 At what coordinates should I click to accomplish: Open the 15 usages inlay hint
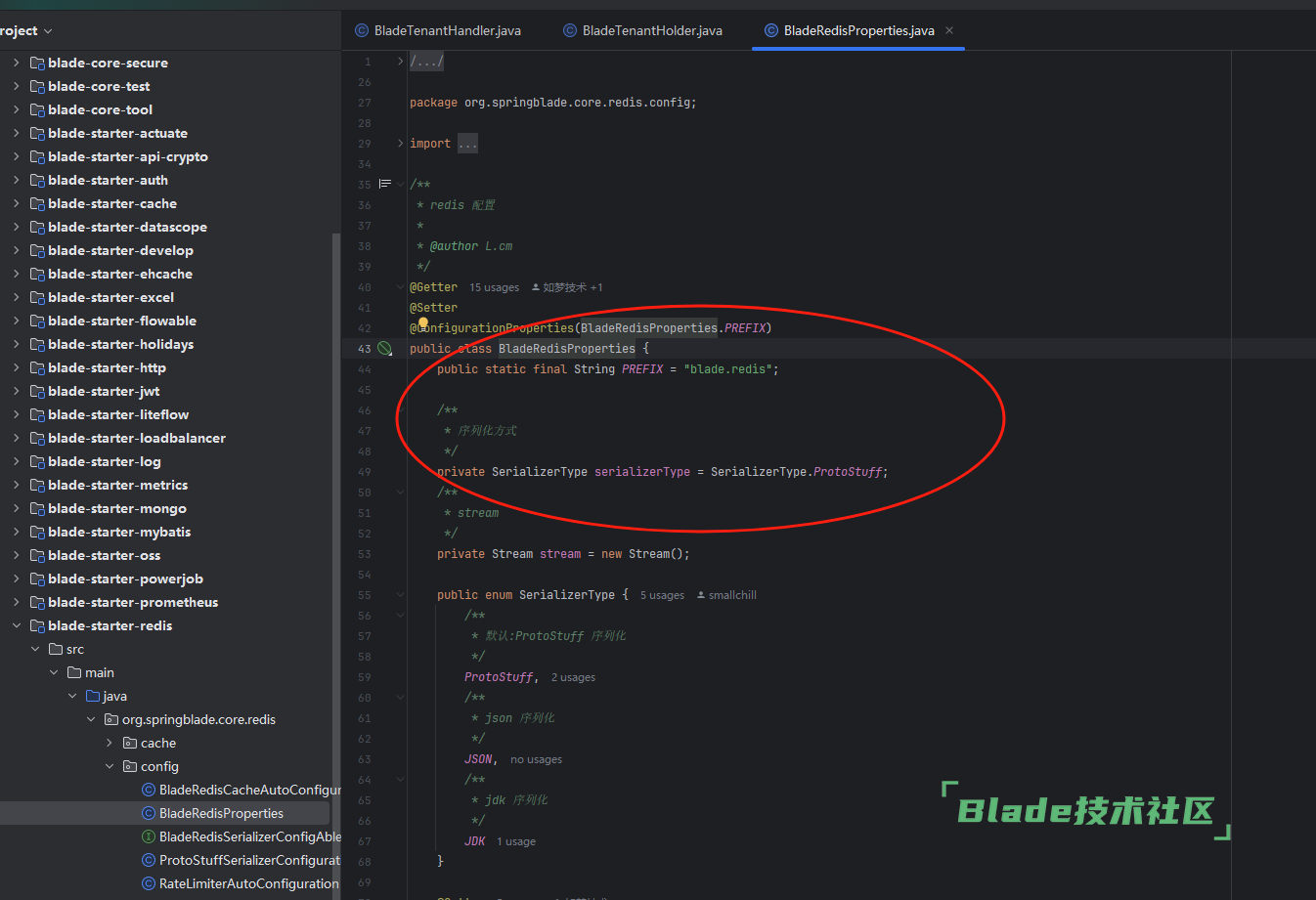[494, 287]
